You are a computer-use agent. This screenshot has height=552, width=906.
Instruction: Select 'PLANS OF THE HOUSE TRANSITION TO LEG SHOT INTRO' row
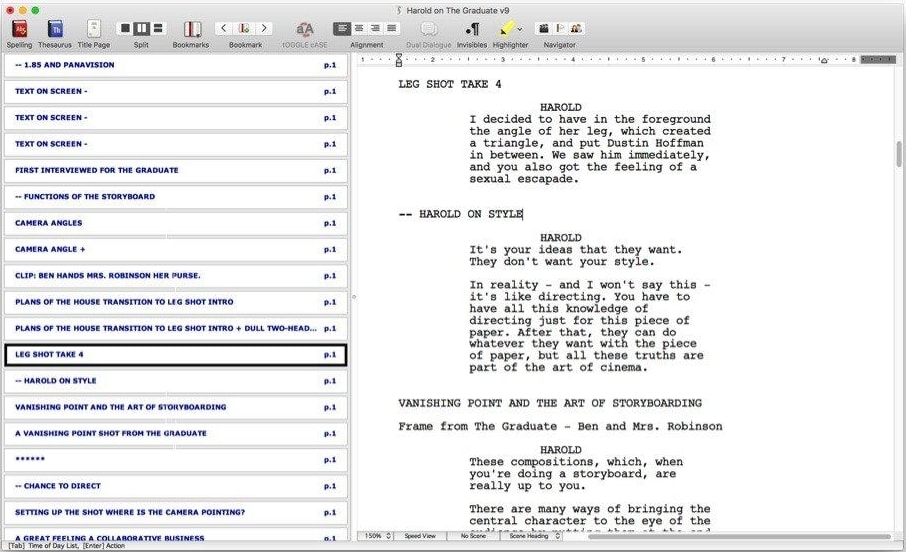point(176,302)
